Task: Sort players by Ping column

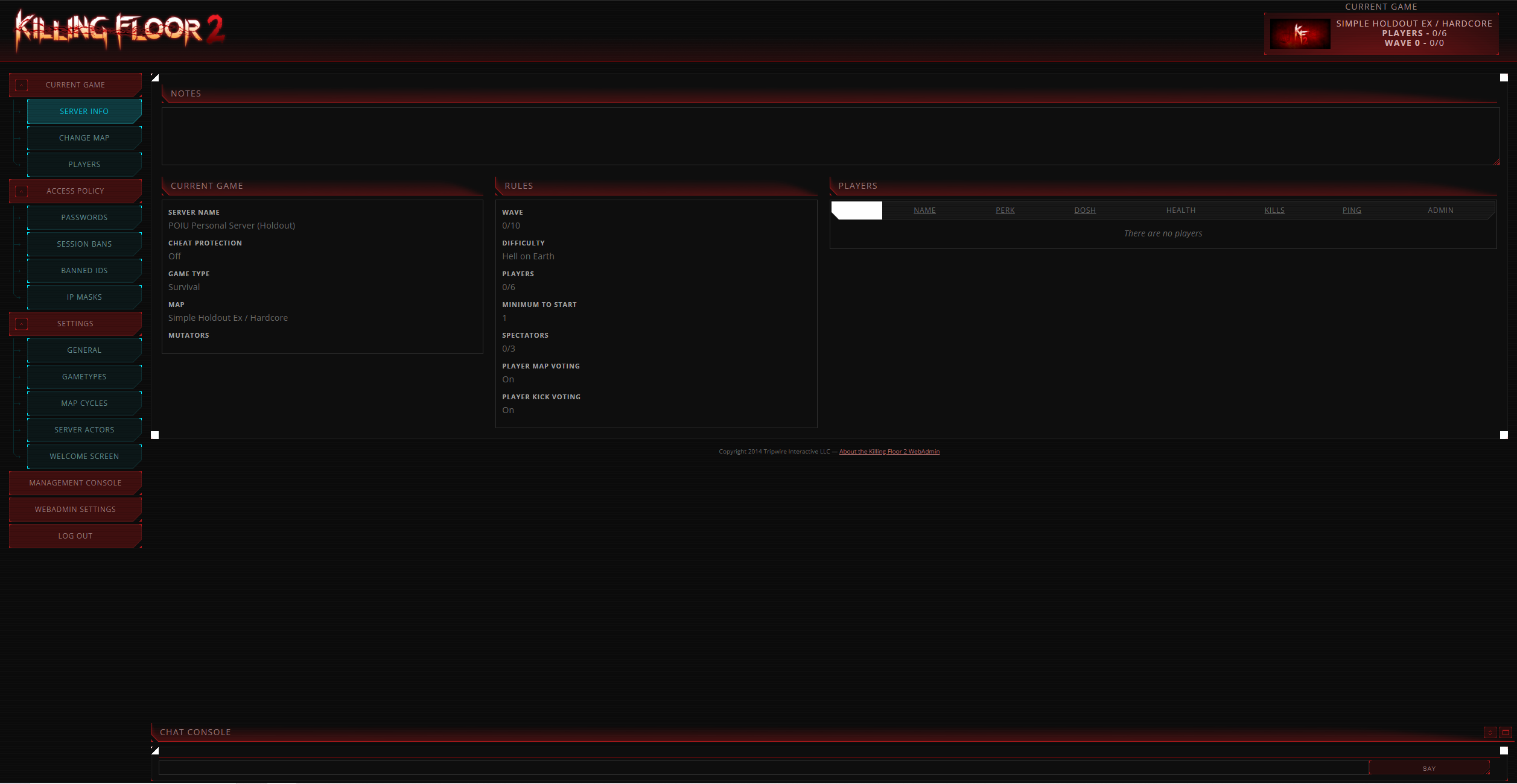Action: (1351, 210)
